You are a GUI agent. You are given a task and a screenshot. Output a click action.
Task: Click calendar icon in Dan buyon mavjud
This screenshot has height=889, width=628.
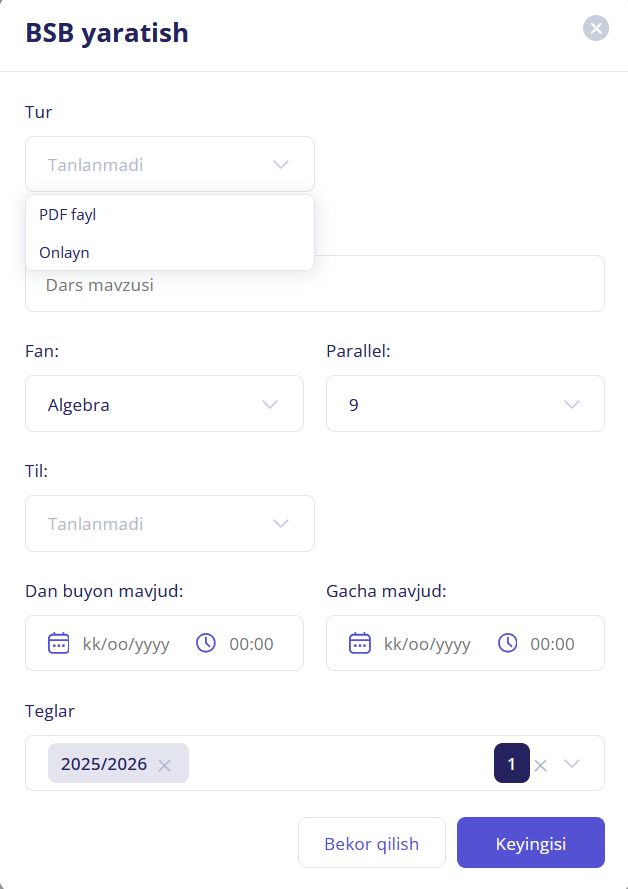click(x=59, y=643)
